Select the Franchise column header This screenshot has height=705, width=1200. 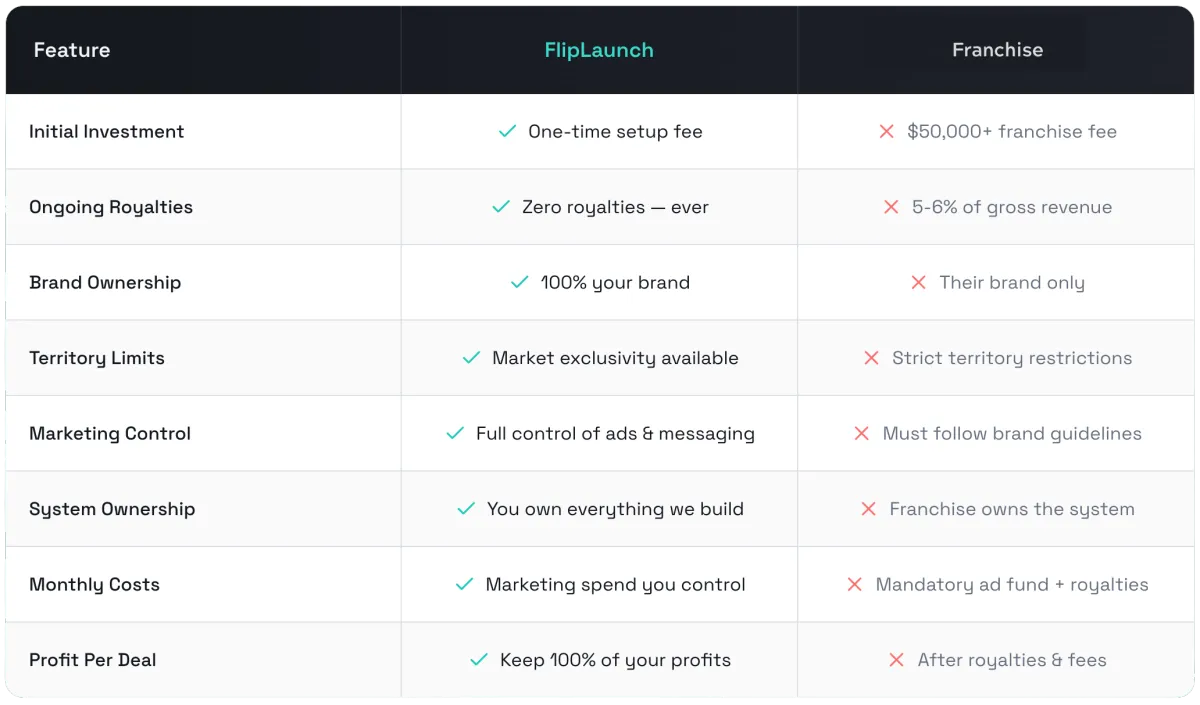(x=997, y=50)
